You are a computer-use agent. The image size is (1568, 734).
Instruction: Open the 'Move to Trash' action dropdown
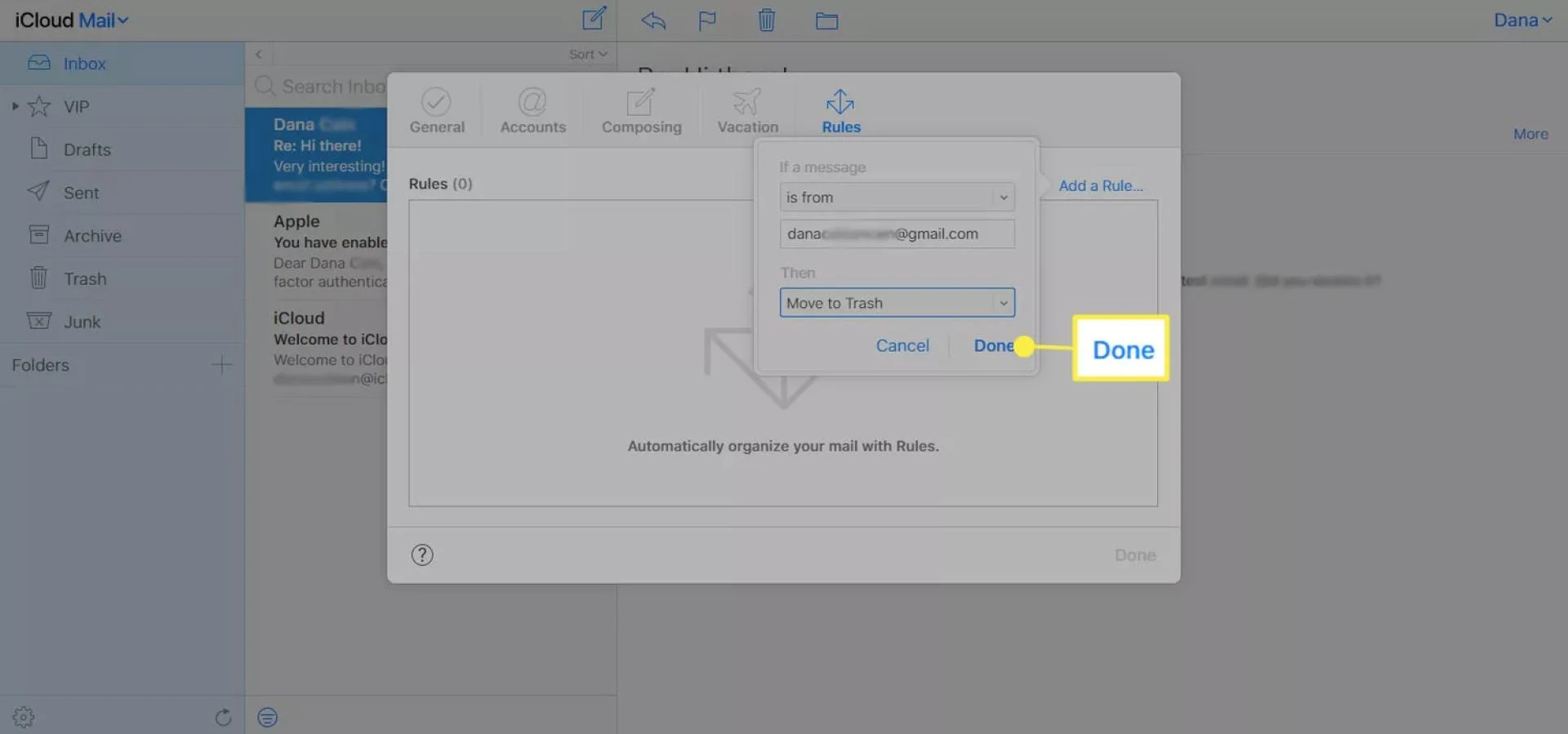(897, 303)
